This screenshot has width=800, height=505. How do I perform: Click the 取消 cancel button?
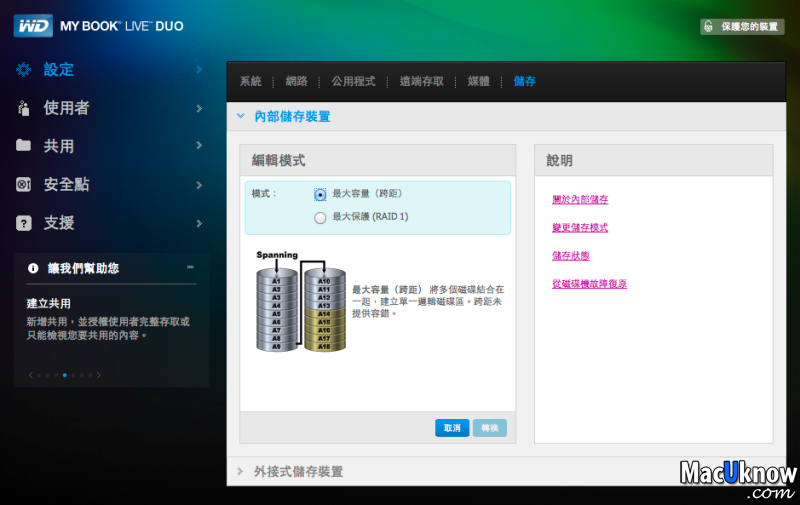point(452,428)
